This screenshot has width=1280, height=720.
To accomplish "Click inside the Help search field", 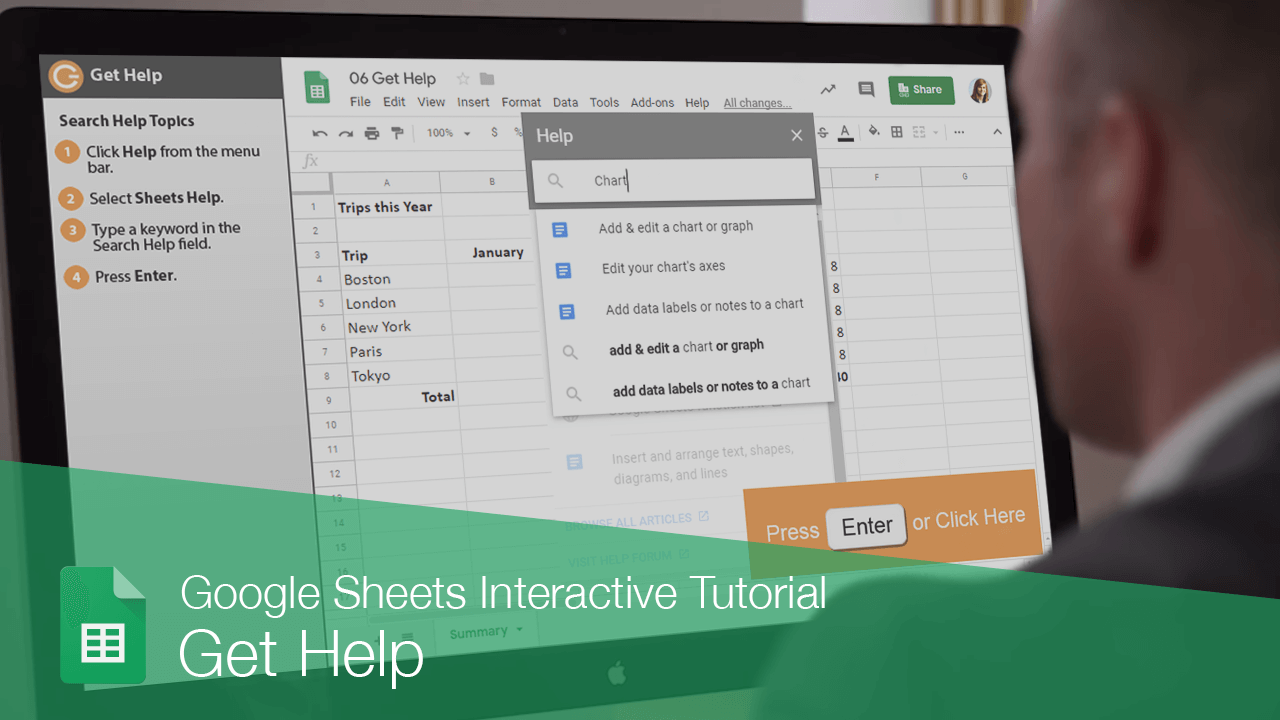I will 673,180.
